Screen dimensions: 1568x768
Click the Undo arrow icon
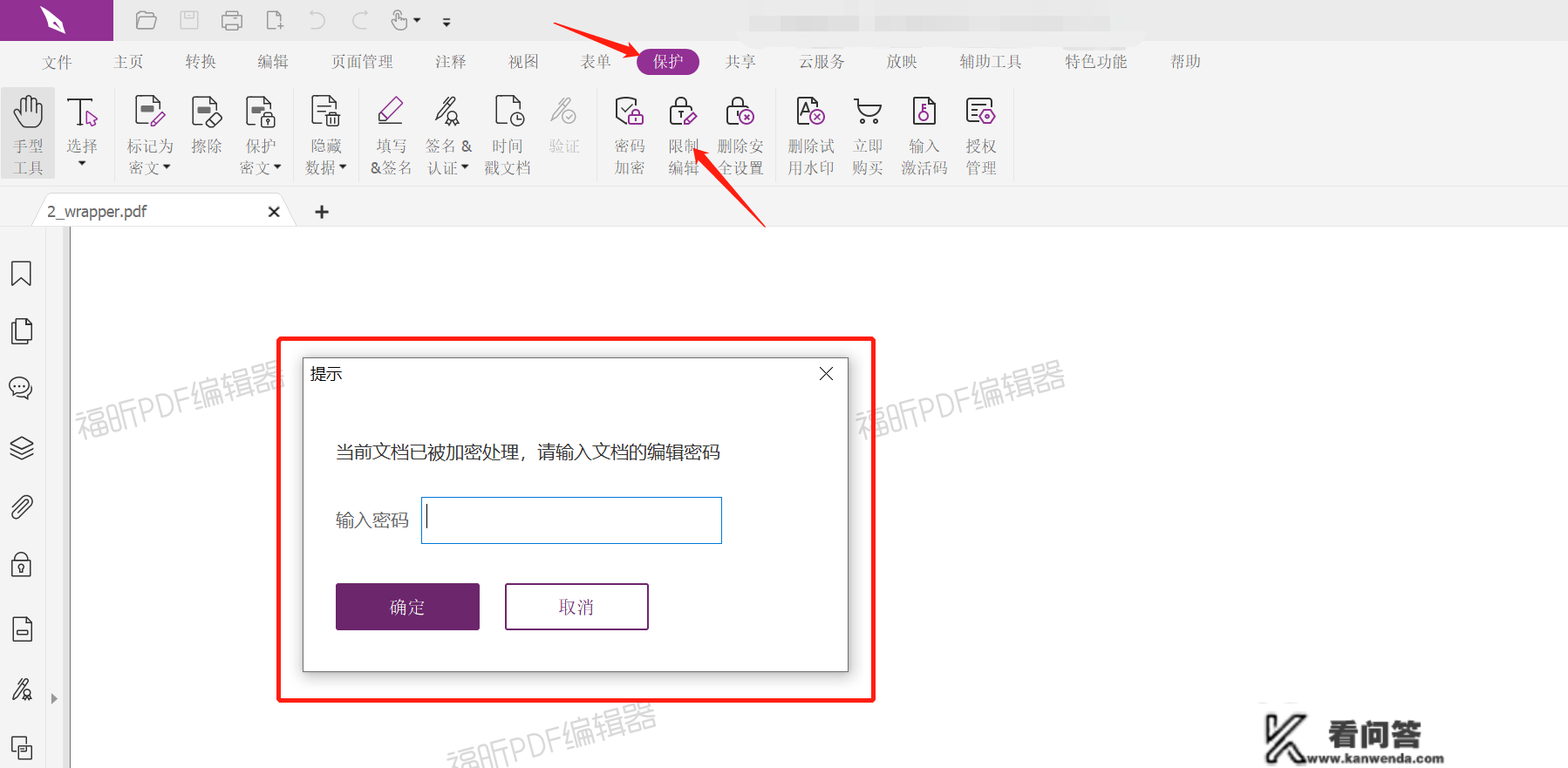(x=317, y=20)
